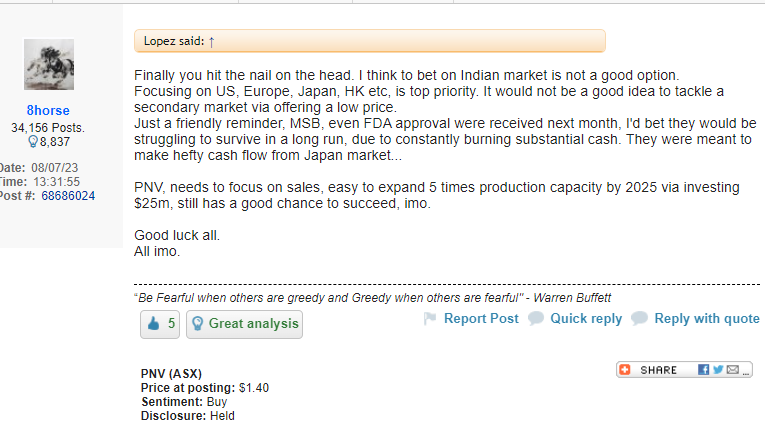765x434 pixels.
Task: Click Reply with quote link
Action: (x=707, y=318)
